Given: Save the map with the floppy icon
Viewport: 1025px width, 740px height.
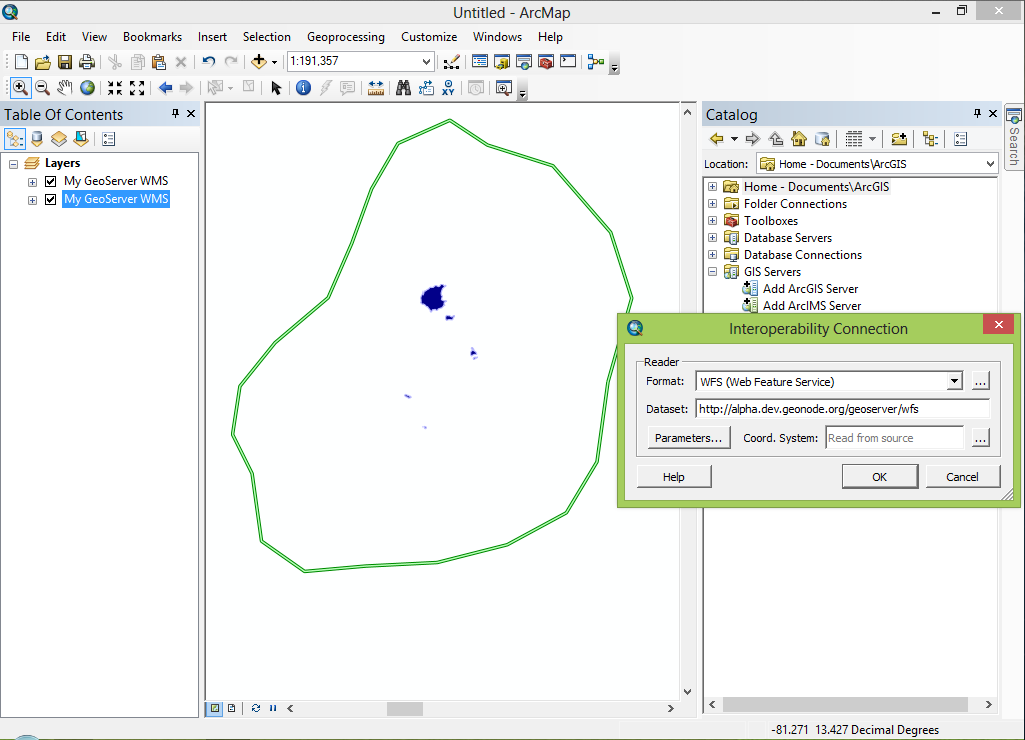Looking at the screenshot, I should tap(65, 62).
